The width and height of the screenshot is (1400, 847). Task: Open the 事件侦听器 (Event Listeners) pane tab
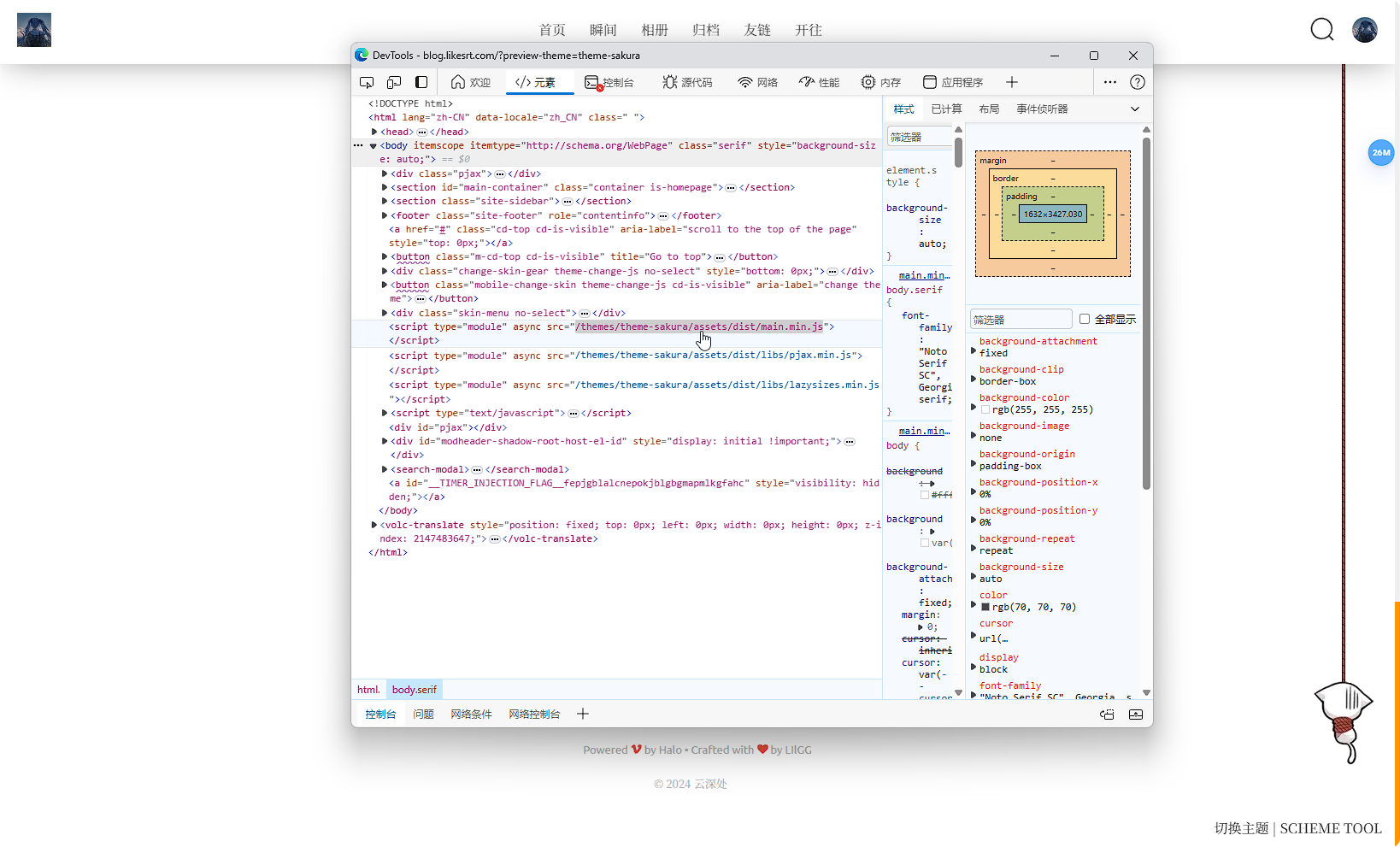point(1042,109)
